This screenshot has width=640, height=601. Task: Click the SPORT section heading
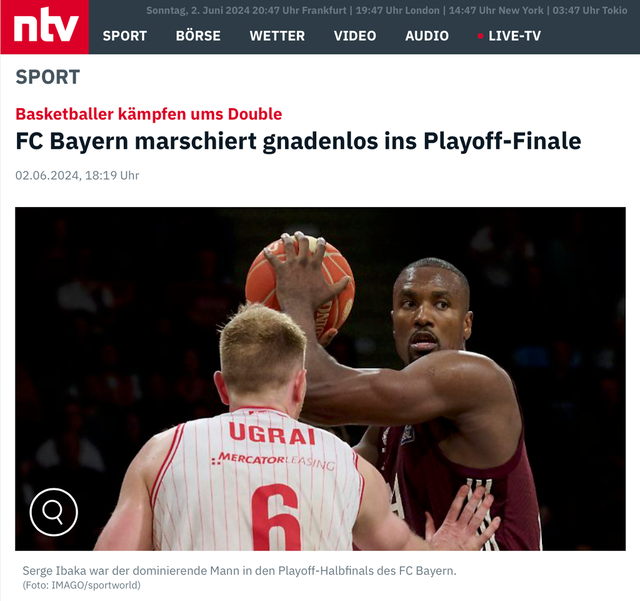[x=48, y=77]
